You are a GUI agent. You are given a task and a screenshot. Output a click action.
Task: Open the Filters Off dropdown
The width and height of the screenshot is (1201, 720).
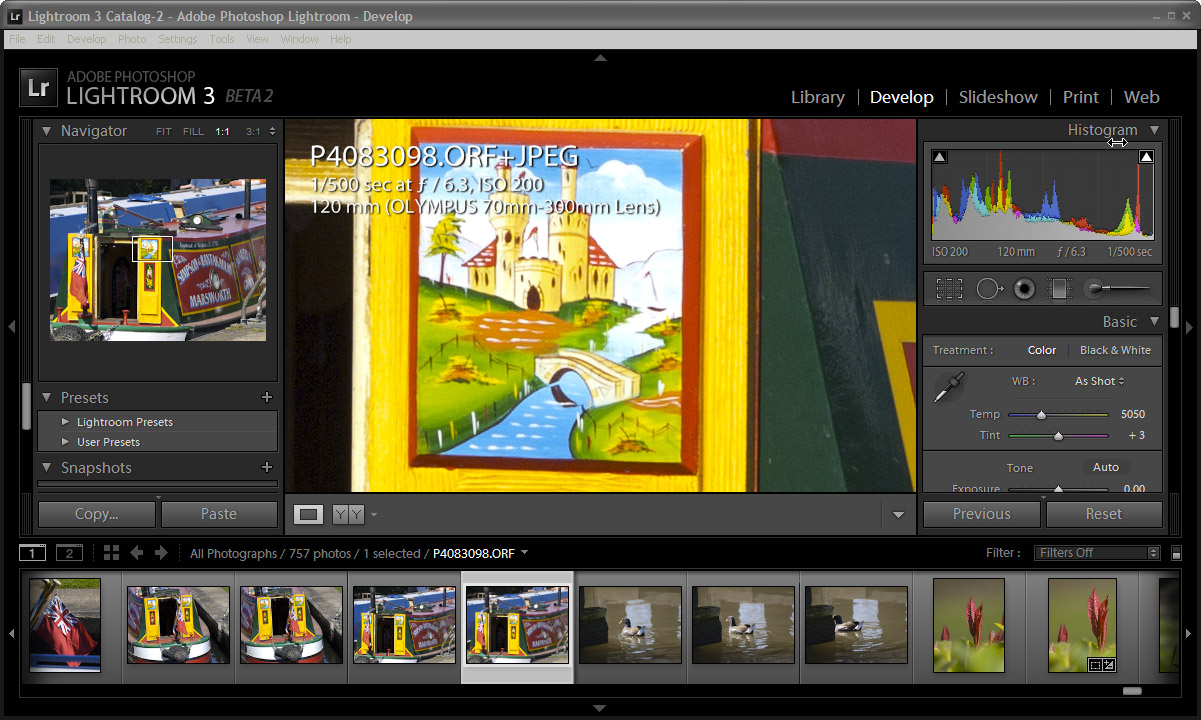click(1097, 553)
